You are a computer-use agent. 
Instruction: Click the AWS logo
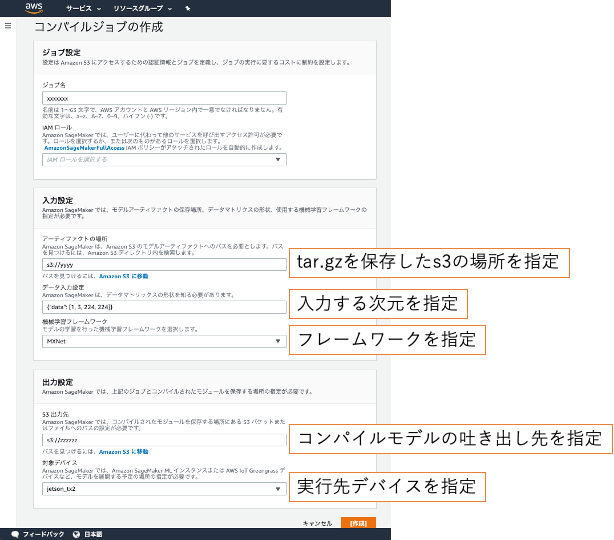[x=34, y=8]
